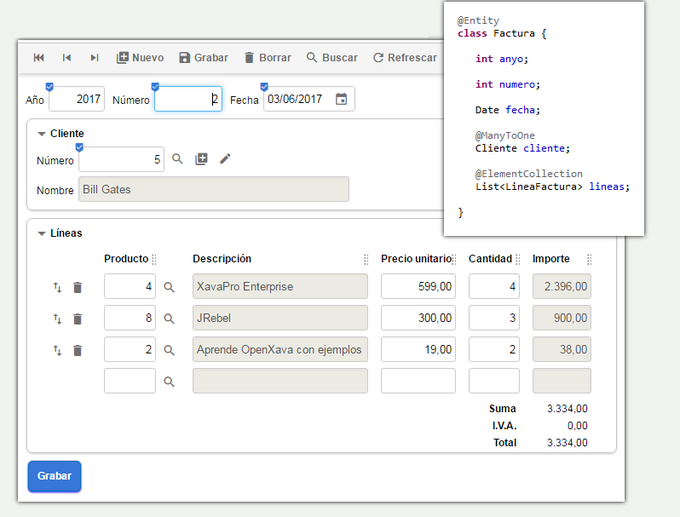The width and height of the screenshot is (680, 517).
Task: Click the 'class Factura' code line
Action: coord(502,33)
